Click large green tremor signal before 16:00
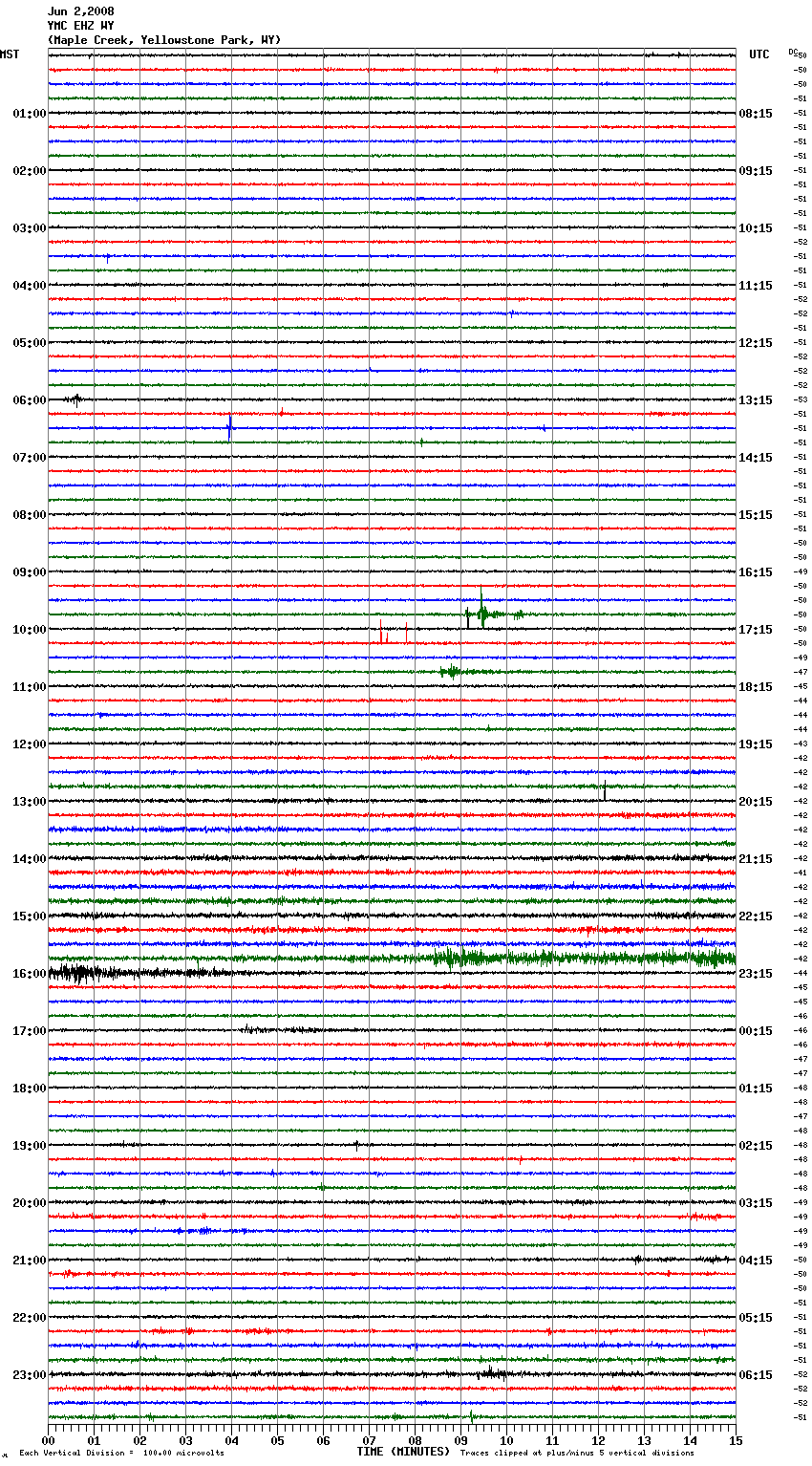Image resolution: width=812 pixels, height=1466 pixels. tap(583, 958)
